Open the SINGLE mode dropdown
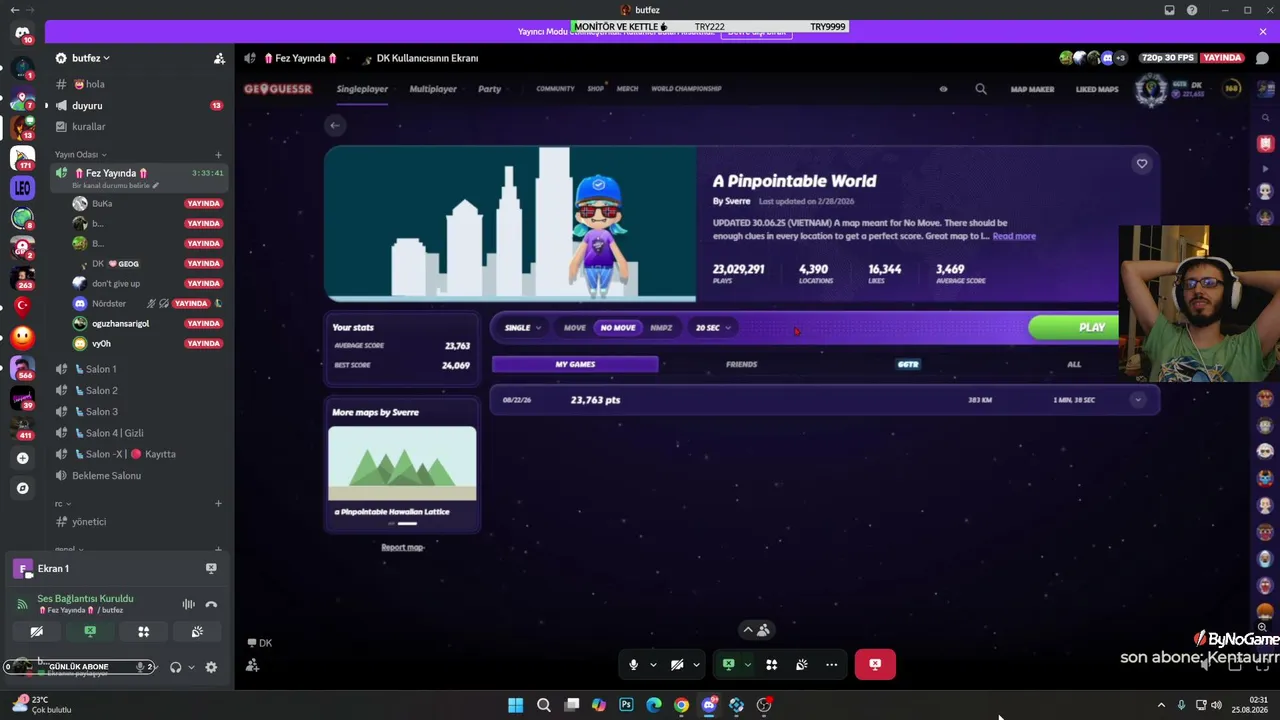1280x720 pixels. click(x=522, y=328)
